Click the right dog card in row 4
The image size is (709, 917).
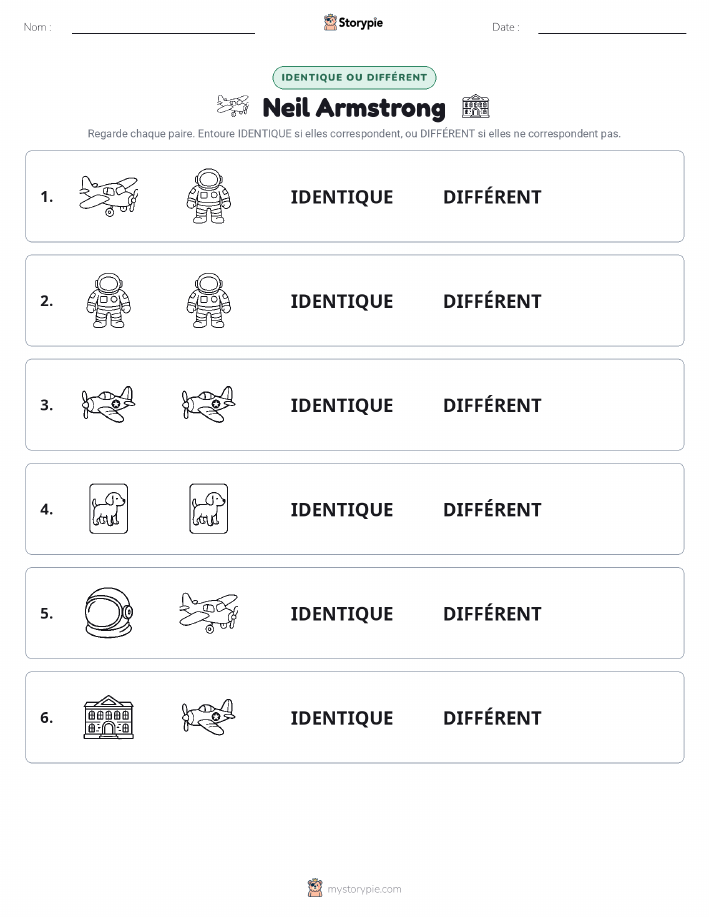click(209, 508)
